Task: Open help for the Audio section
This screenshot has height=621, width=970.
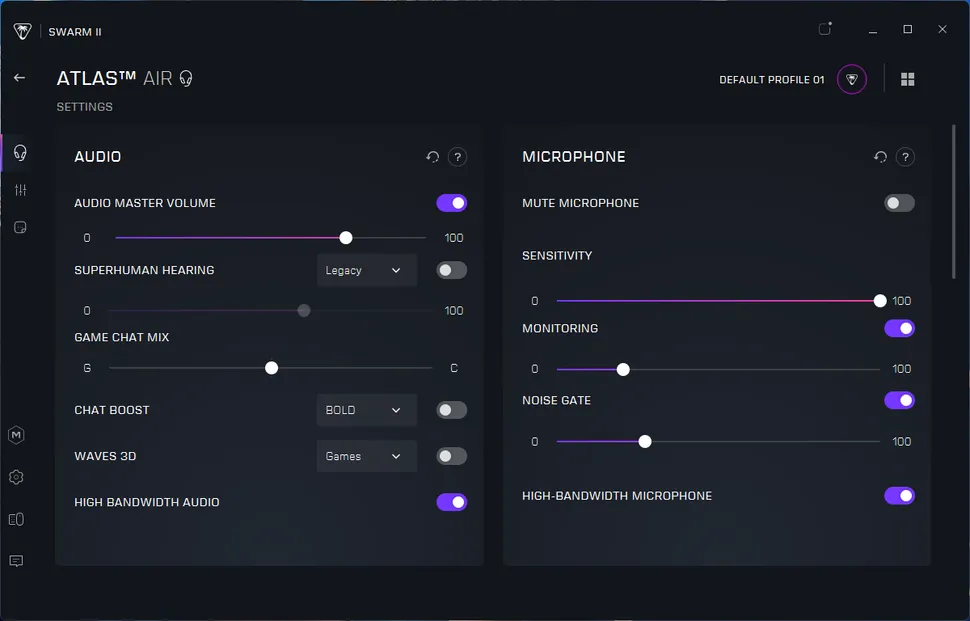Action: pyautogui.click(x=457, y=157)
